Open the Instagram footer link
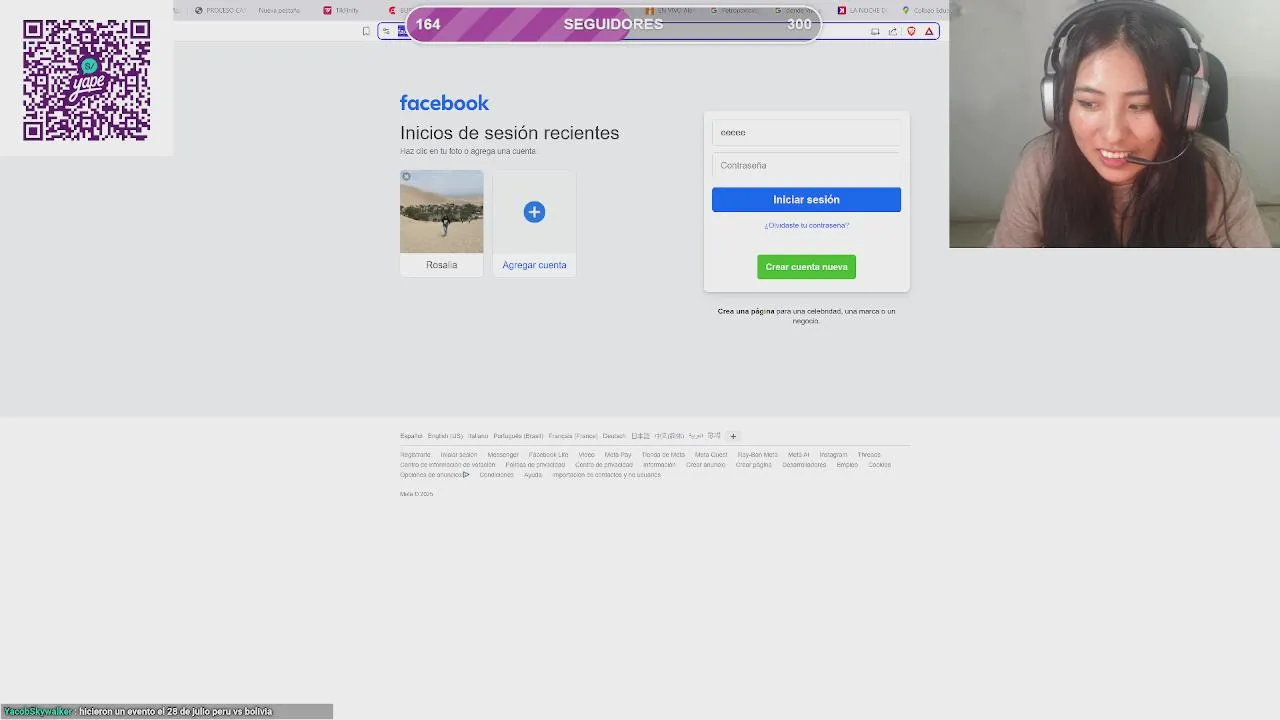 (x=833, y=455)
